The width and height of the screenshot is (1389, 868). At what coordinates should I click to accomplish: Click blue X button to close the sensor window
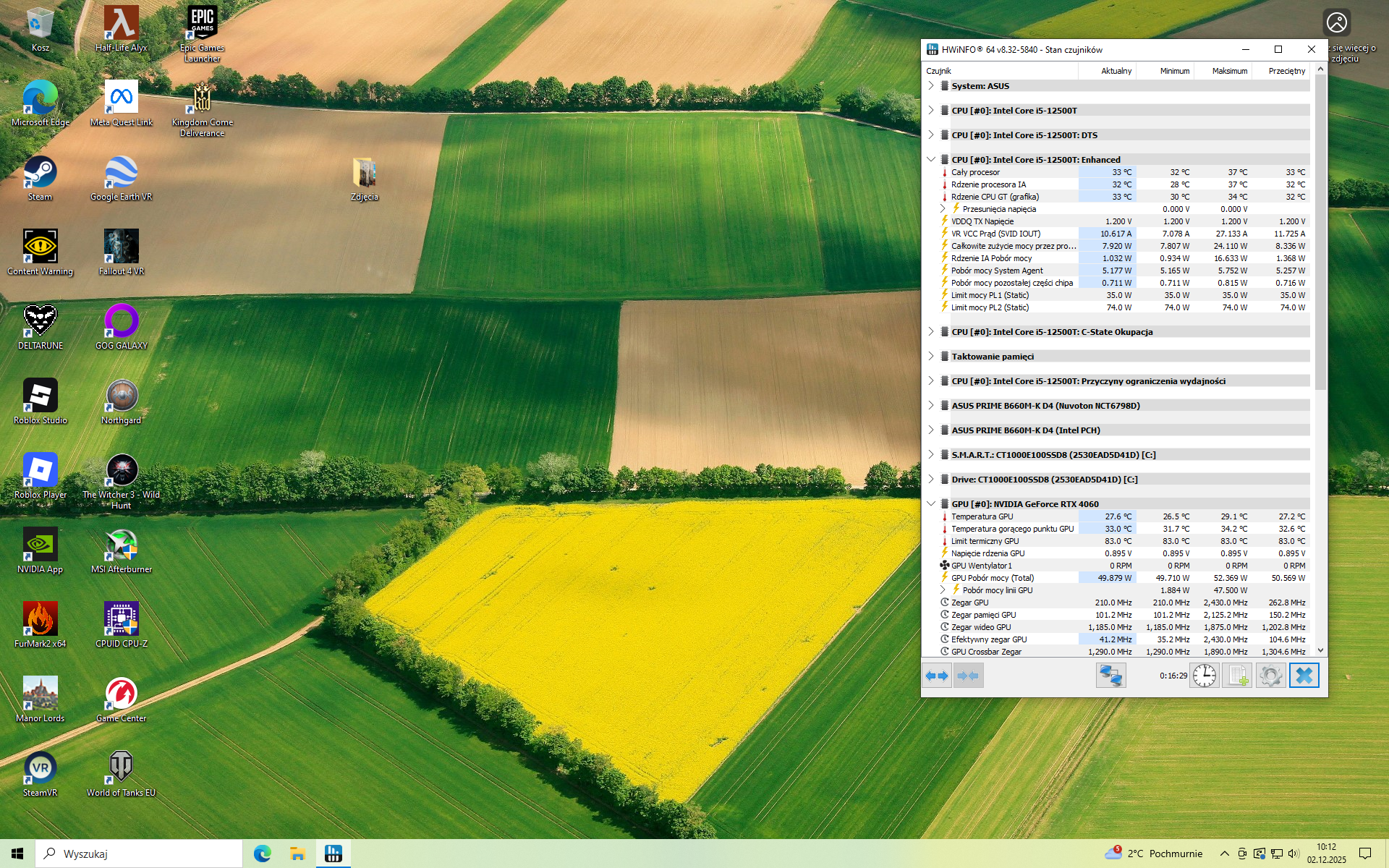point(1304,676)
